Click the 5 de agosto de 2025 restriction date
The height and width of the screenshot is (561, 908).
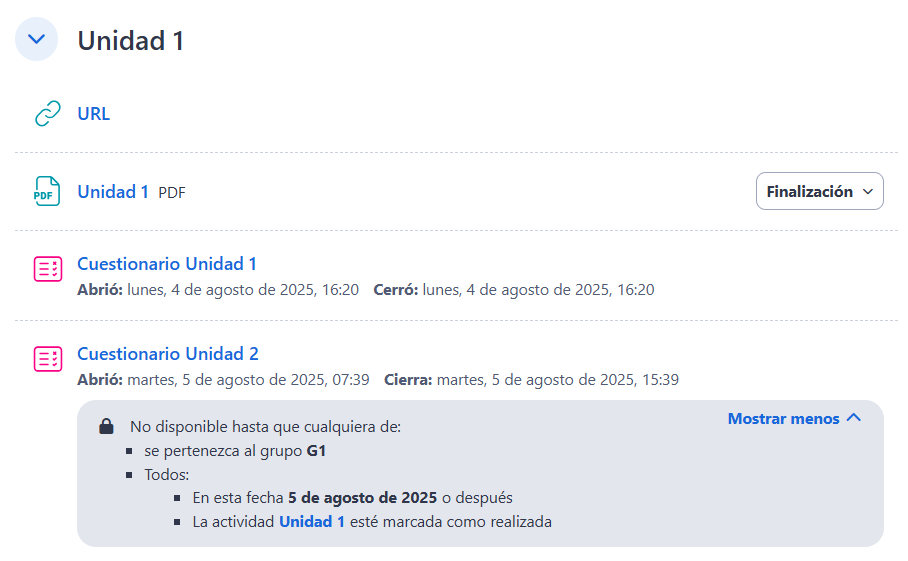tap(363, 498)
